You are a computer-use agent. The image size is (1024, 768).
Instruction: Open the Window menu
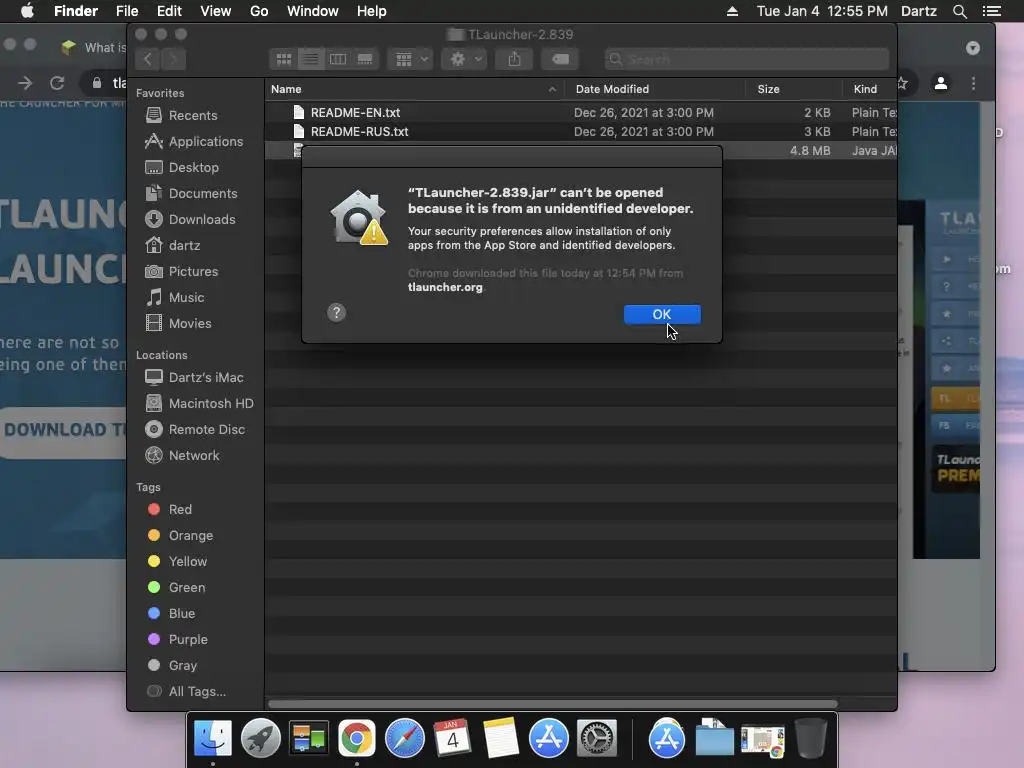click(x=312, y=11)
